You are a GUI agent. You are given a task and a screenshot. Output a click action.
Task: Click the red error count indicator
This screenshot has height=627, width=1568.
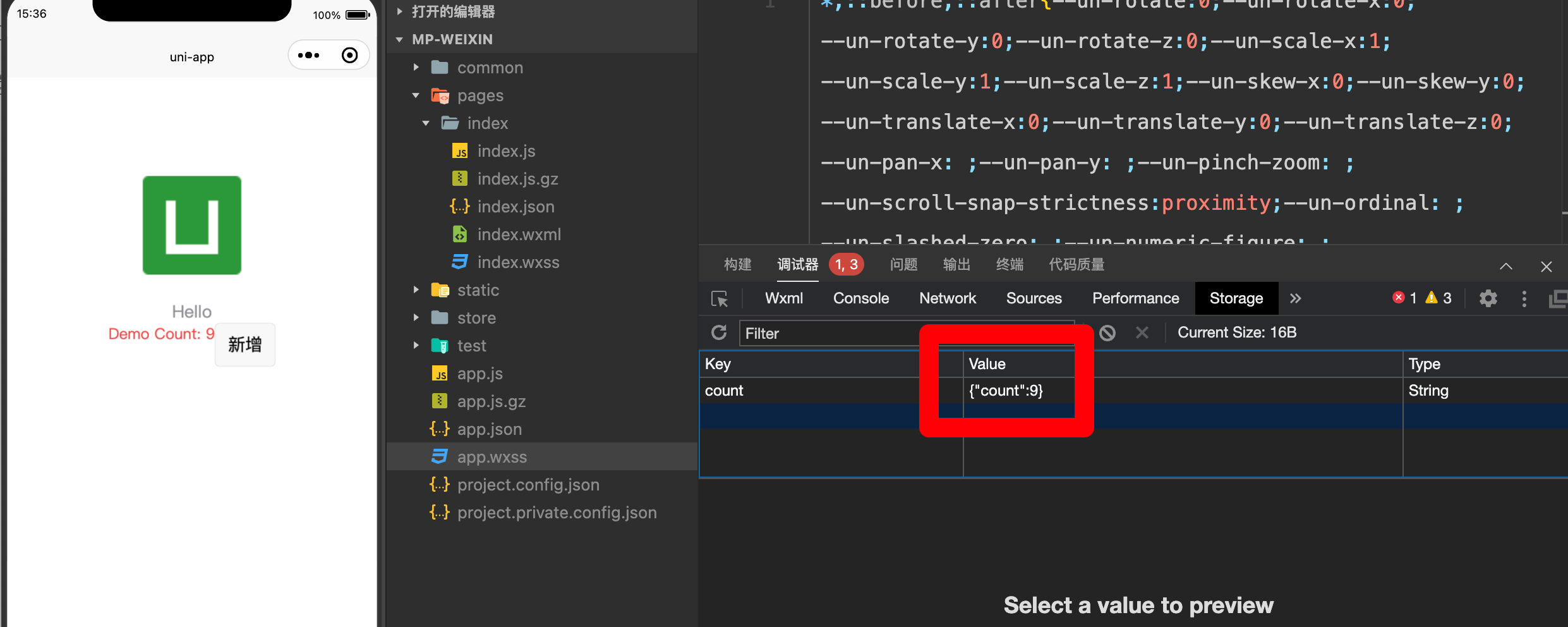coord(1405,298)
